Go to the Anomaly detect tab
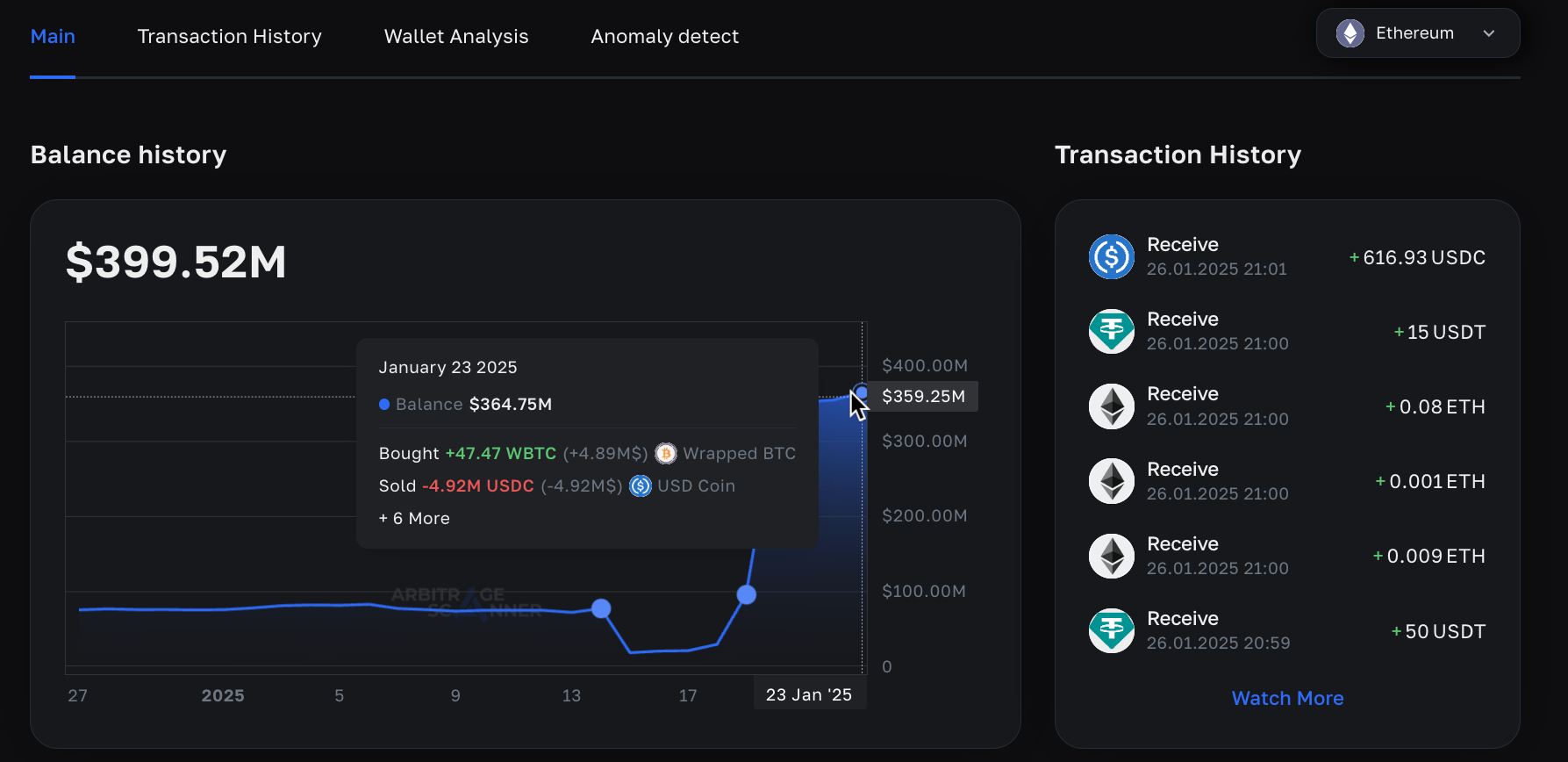 pos(664,37)
